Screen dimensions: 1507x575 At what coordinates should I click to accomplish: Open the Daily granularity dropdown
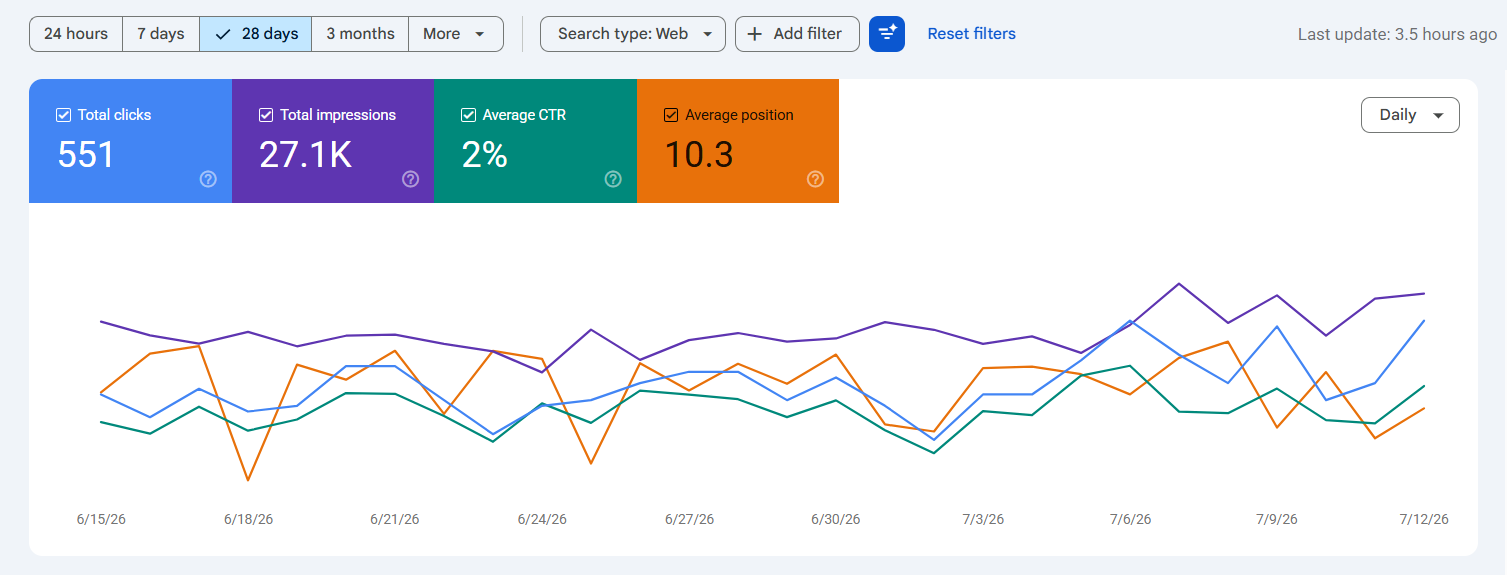[x=1410, y=115]
